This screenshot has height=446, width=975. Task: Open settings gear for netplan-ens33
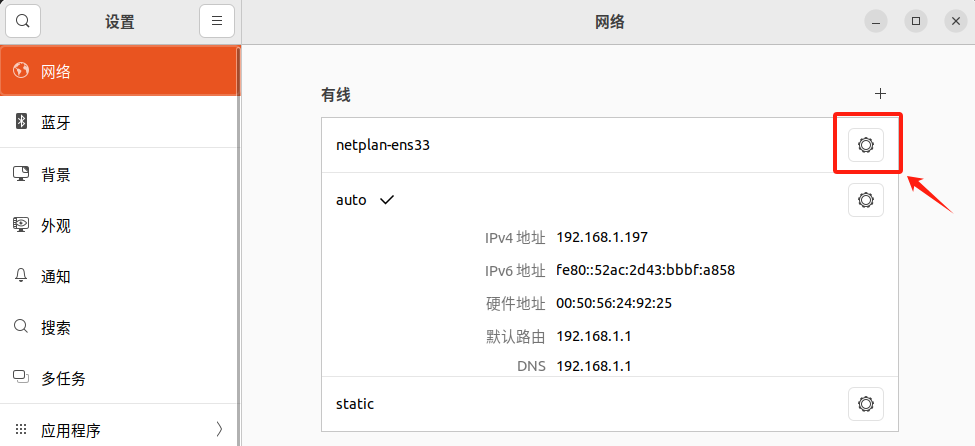866,145
